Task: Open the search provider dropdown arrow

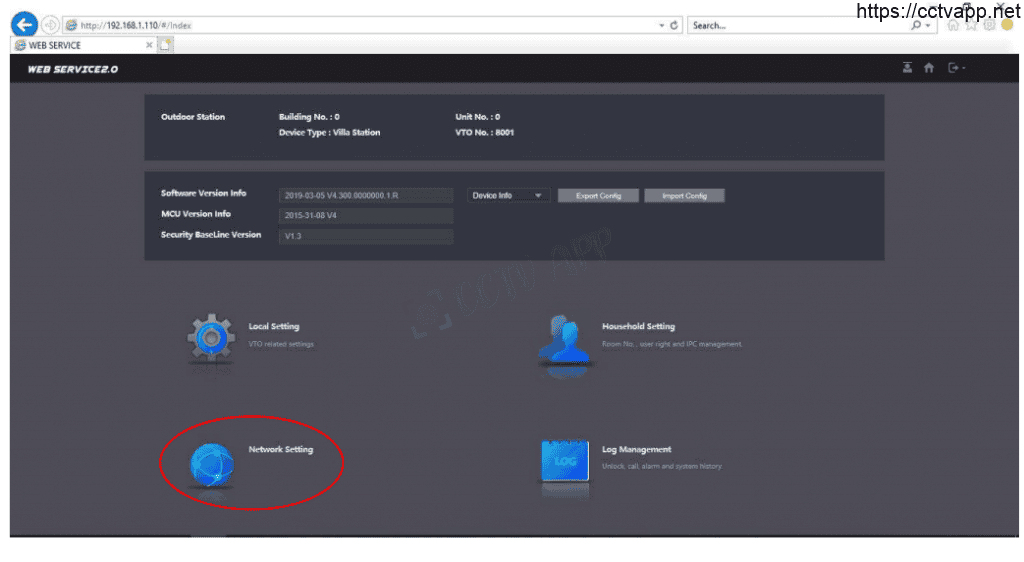Action: click(x=929, y=25)
